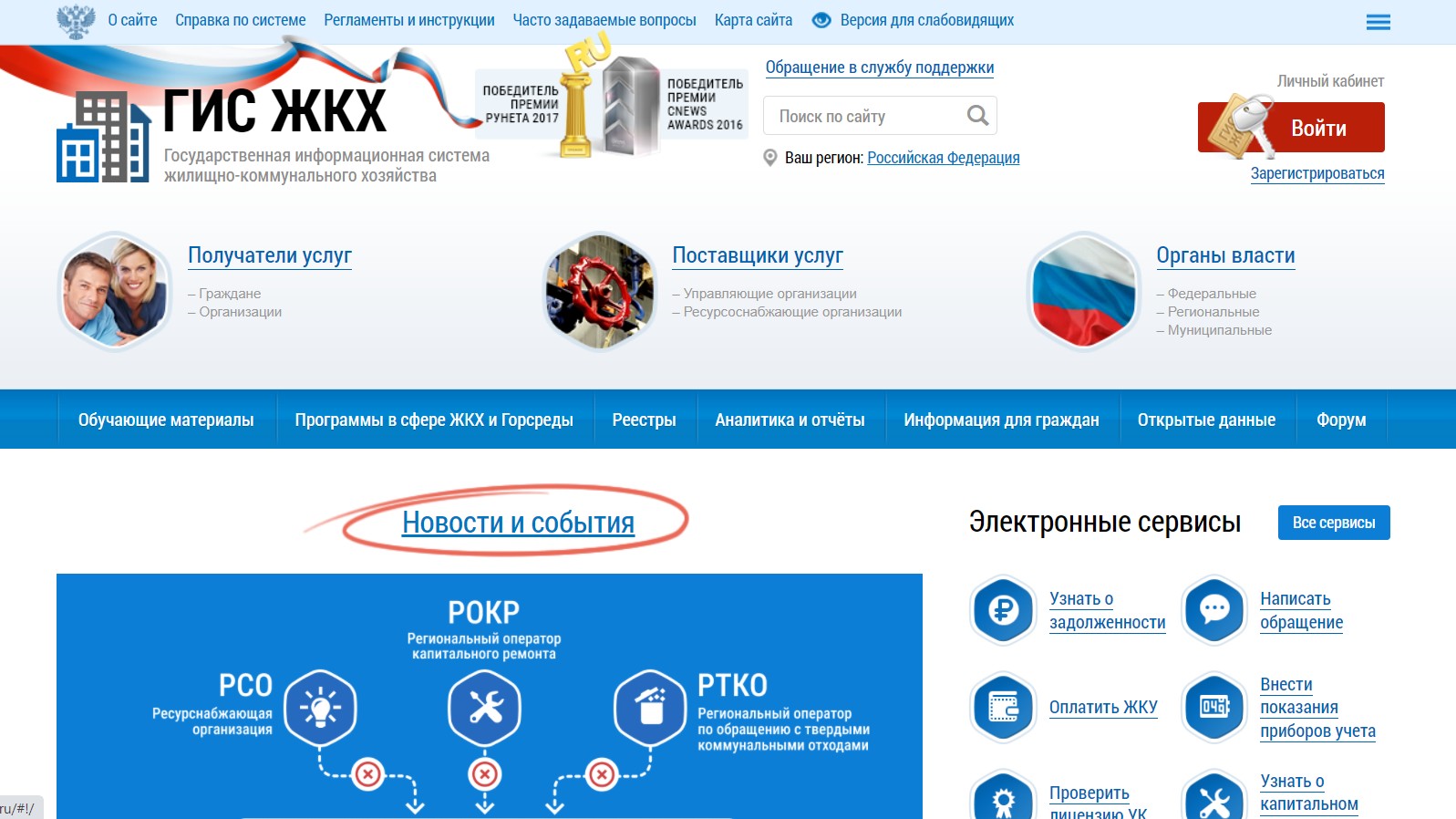The image size is (1456, 819).
Task: Click the wallet Оплатить ЖКУ icon
Action: click(1003, 707)
